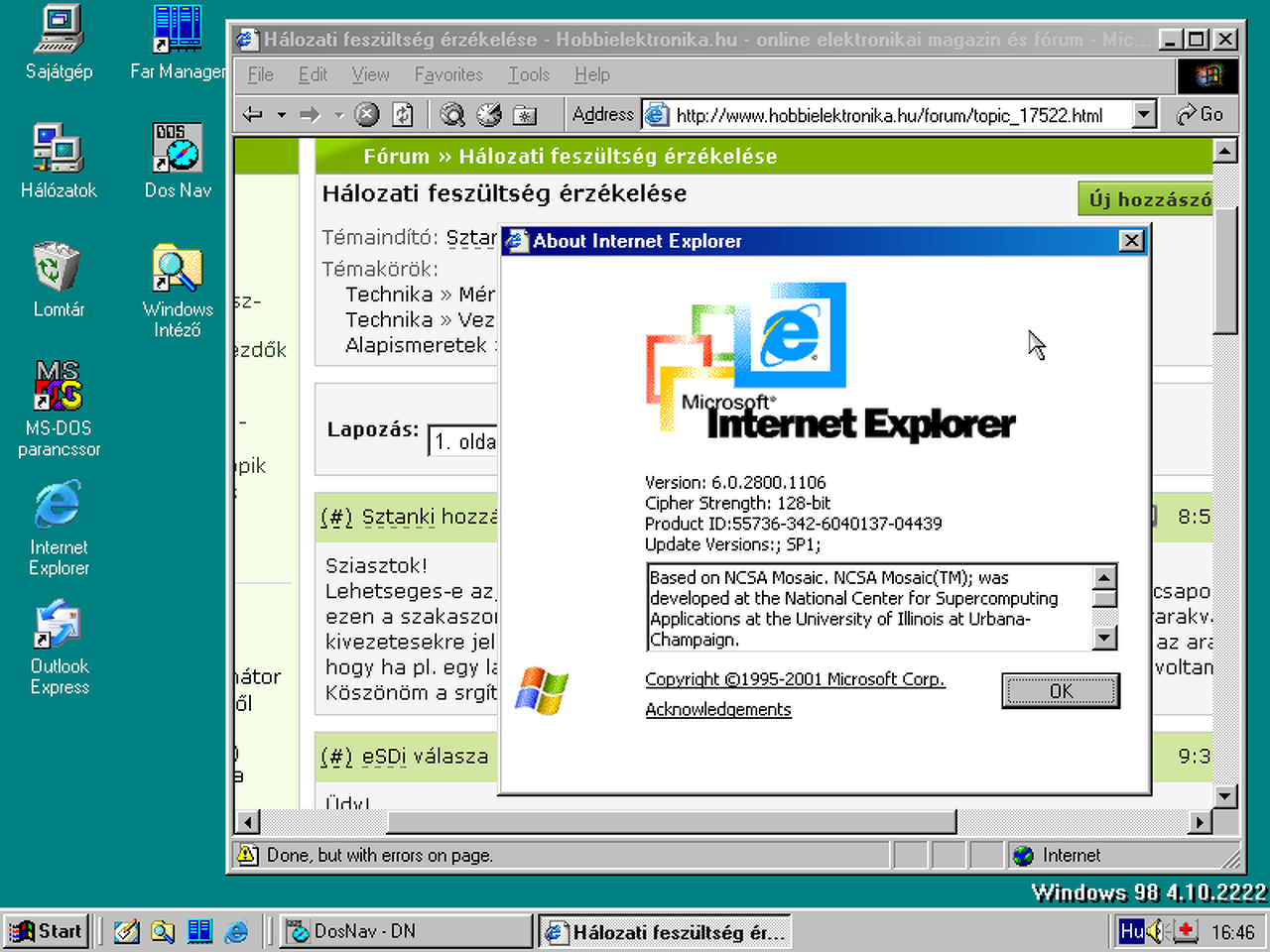
Task: Launch Internet Explorer from quick launch
Action: tap(236, 931)
